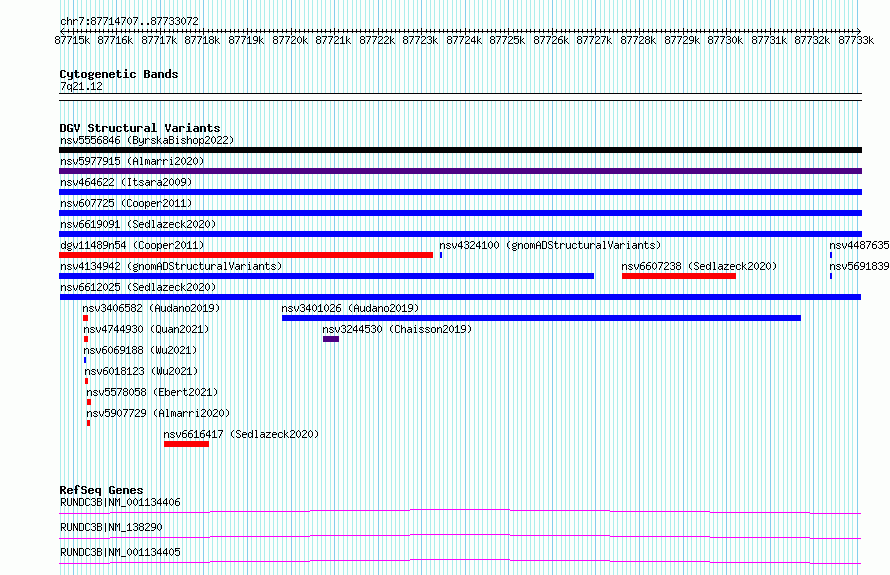The image size is (890, 575).
Task: Click the small red nsv4744930 marker
Action: [86, 339]
